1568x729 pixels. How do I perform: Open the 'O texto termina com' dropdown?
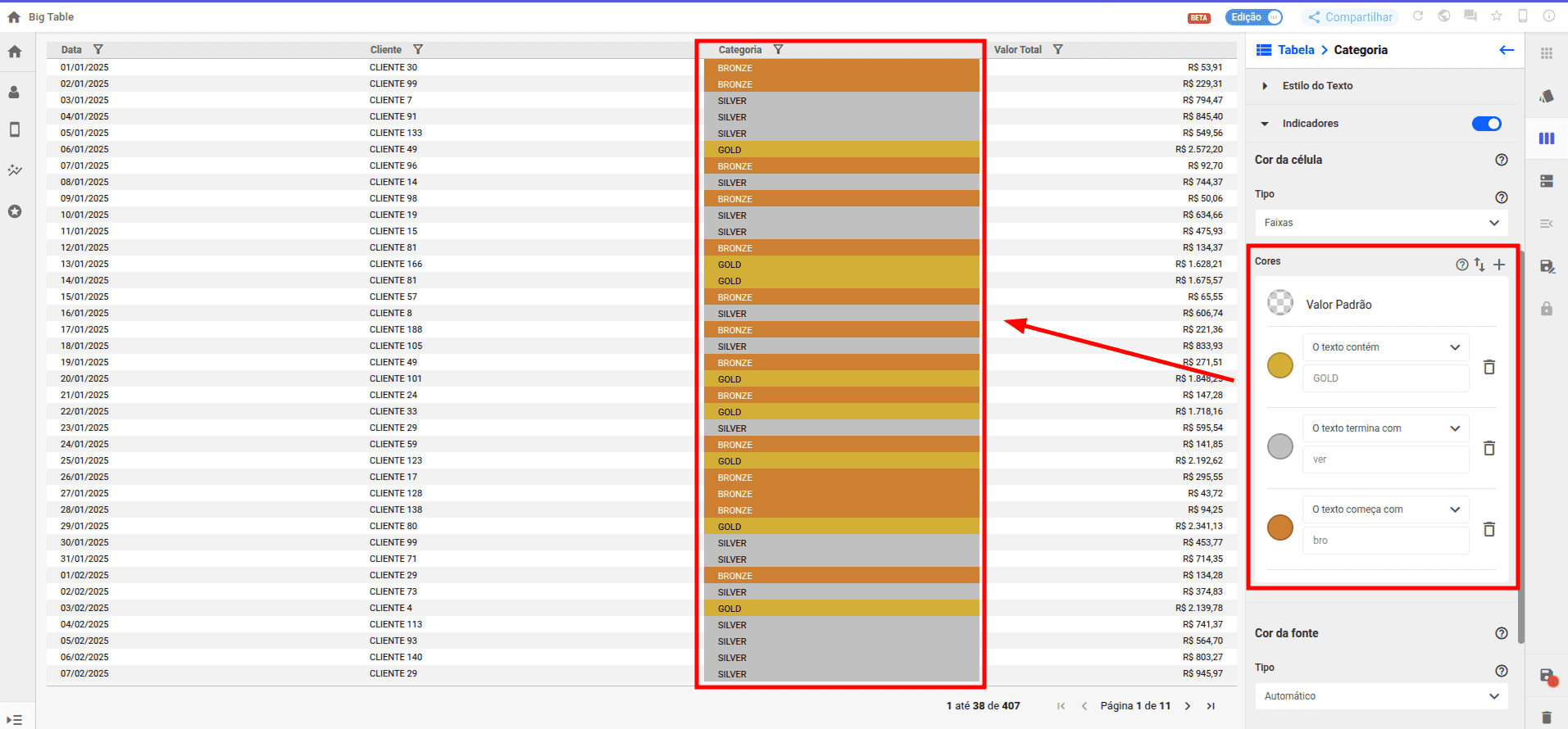tap(1385, 428)
